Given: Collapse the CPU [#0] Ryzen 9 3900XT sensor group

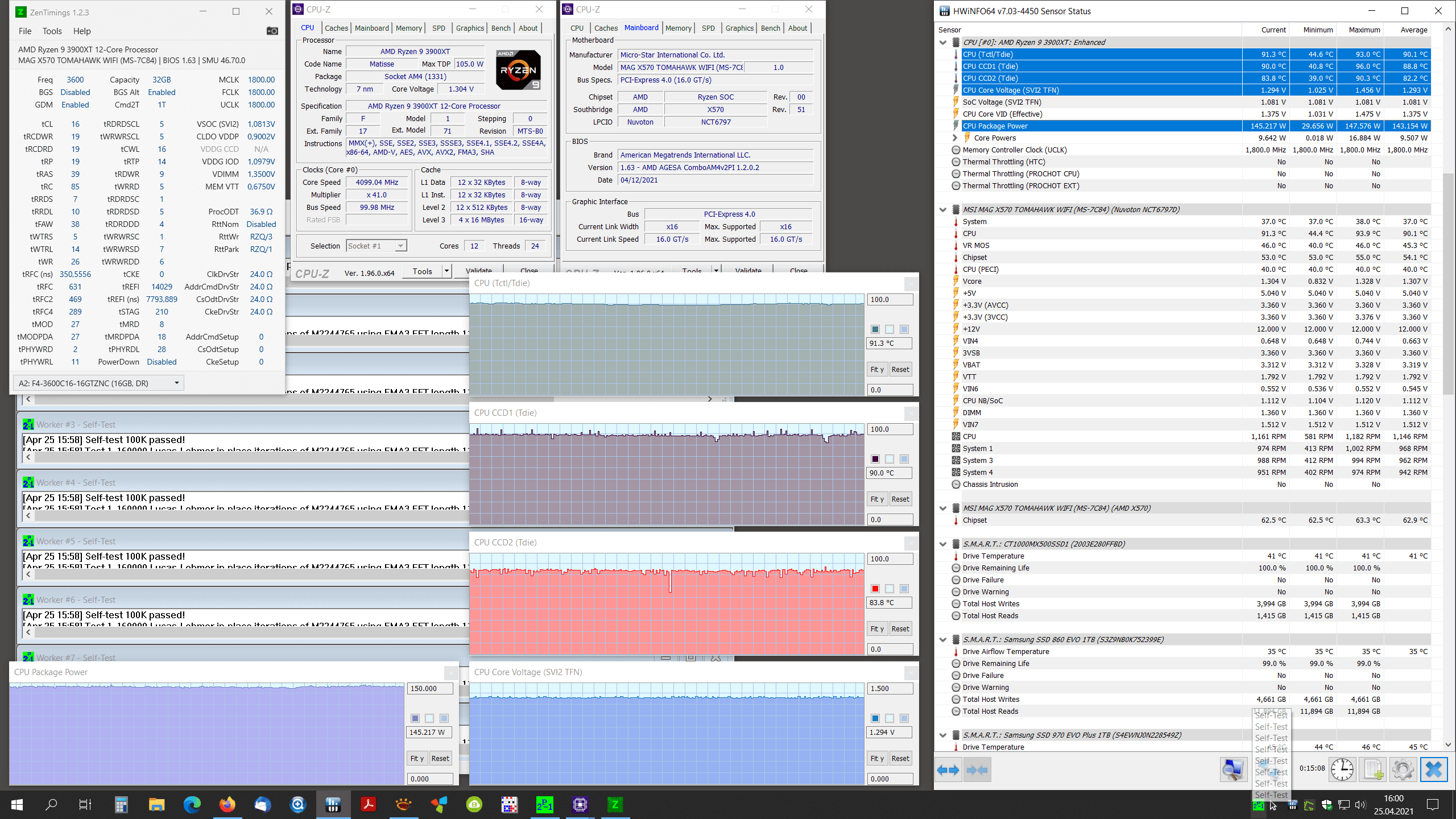Looking at the screenshot, I should (x=943, y=43).
